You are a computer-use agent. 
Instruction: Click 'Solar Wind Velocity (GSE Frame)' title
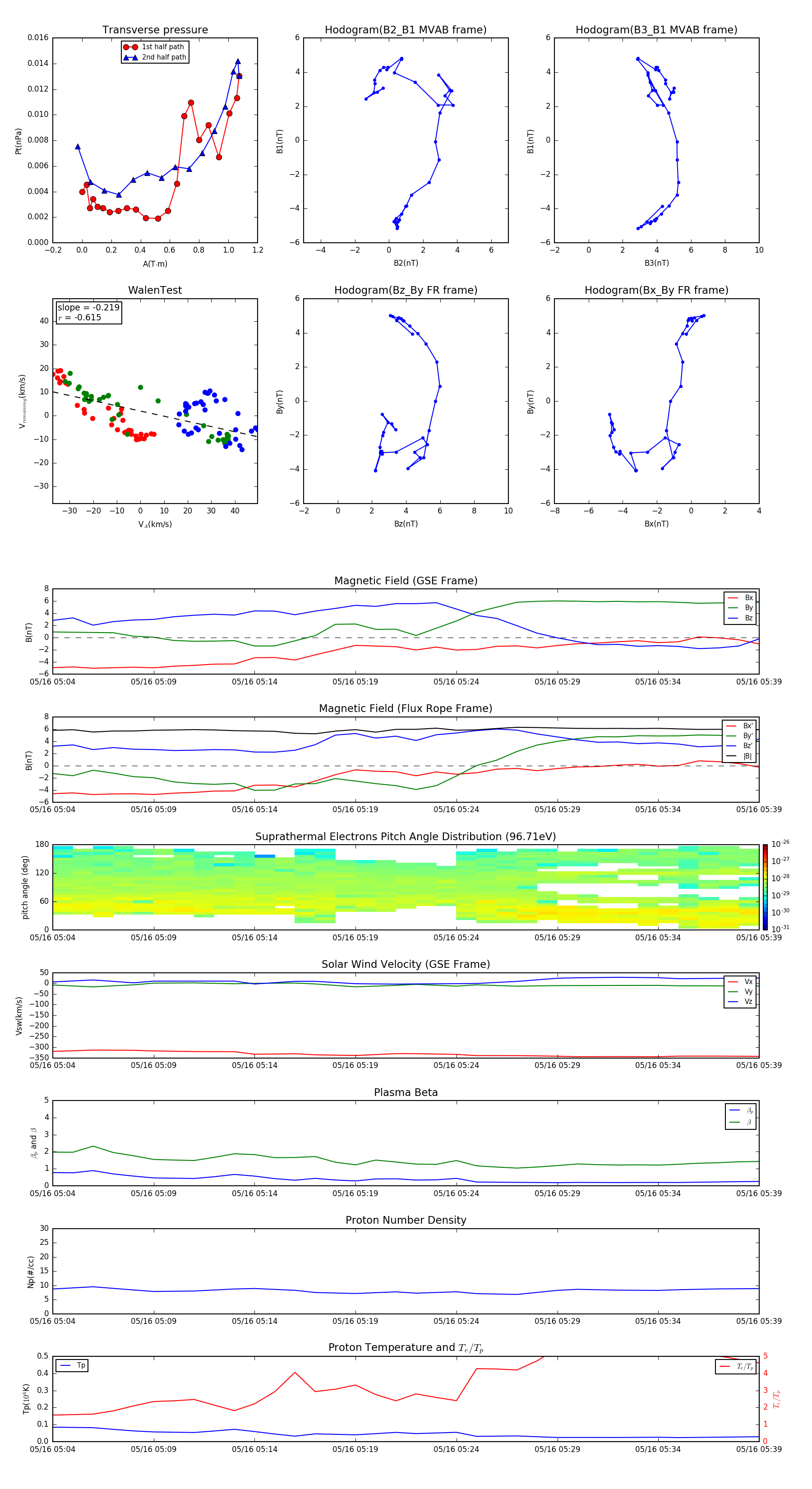[x=406, y=964]
